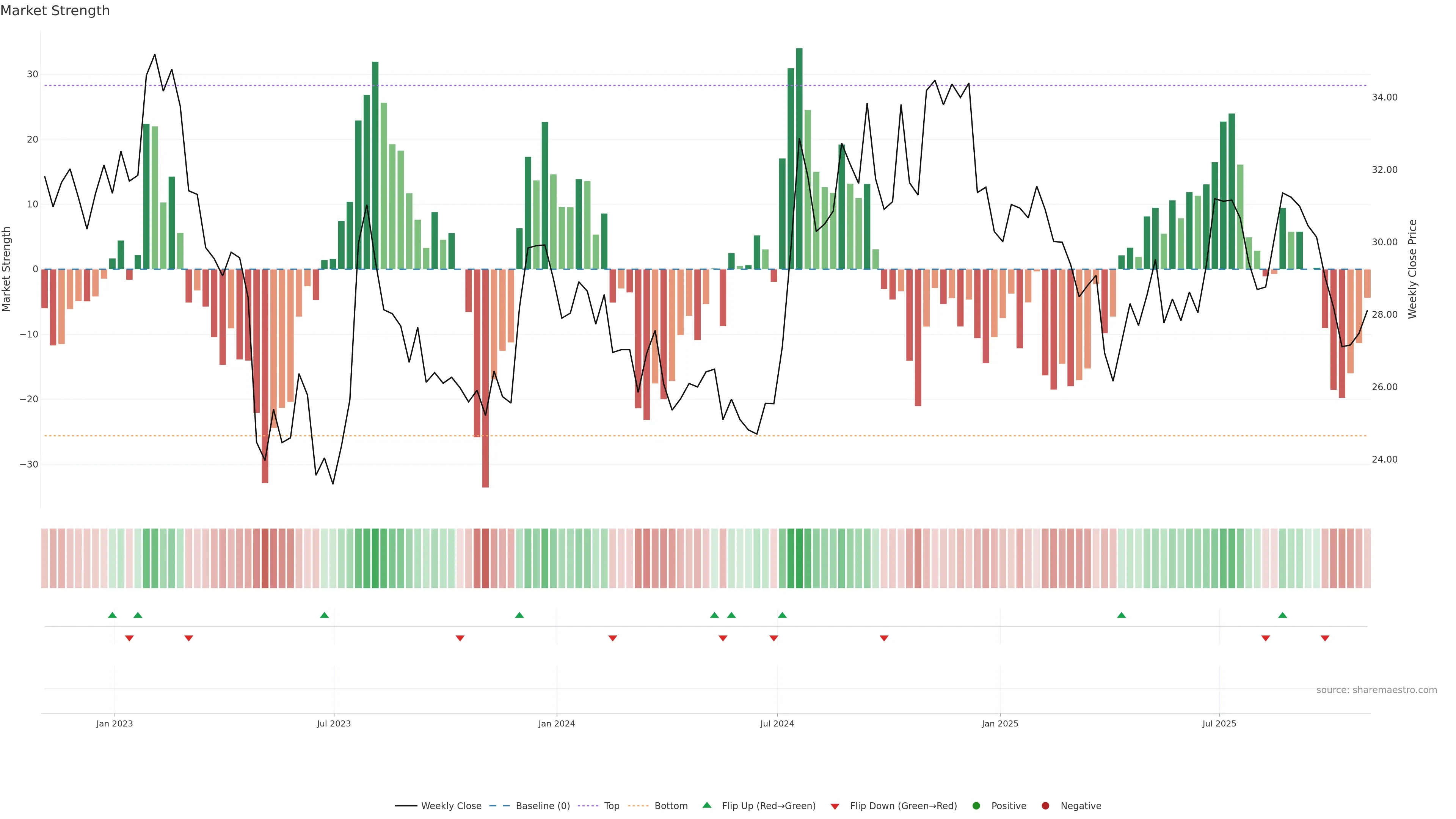
Task: Click the darkest green heatmap cell after Jul 2024
Action: click(799, 558)
